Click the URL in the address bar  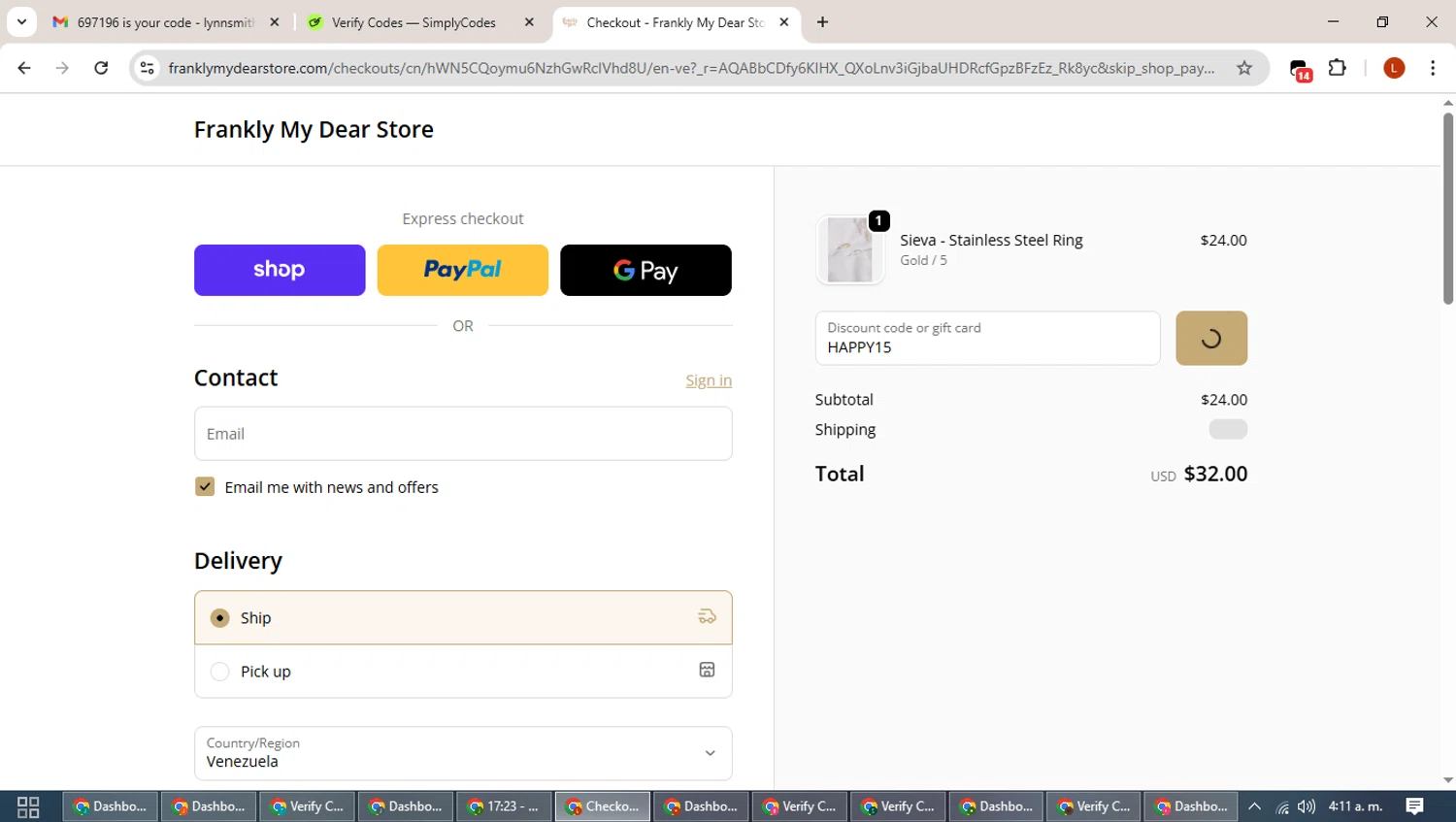coord(691,68)
